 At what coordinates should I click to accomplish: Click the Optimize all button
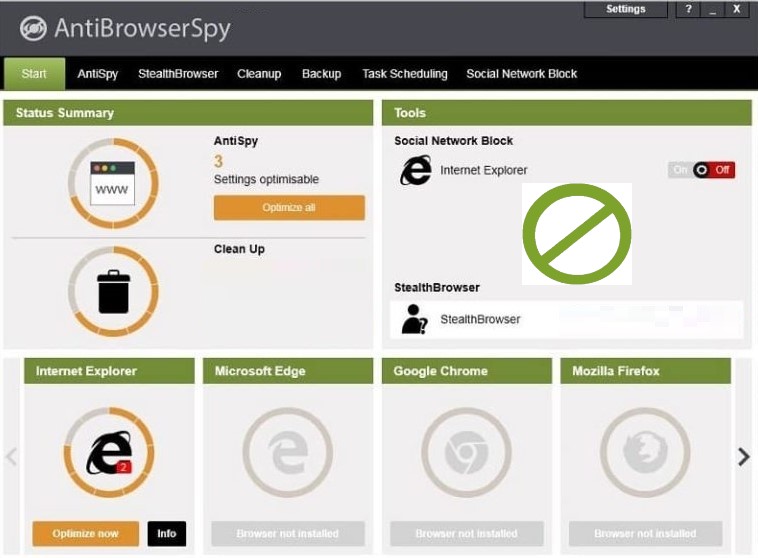pyautogui.click(x=289, y=208)
